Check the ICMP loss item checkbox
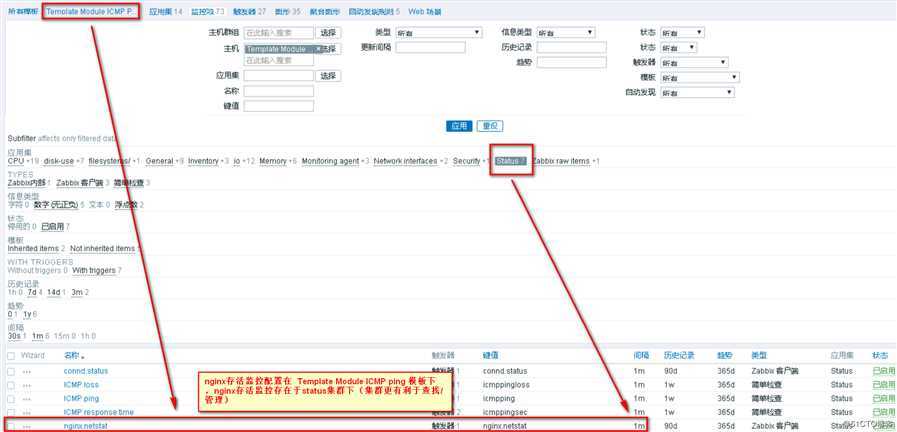This screenshot has height=432, width=897. (x=11, y=385)
